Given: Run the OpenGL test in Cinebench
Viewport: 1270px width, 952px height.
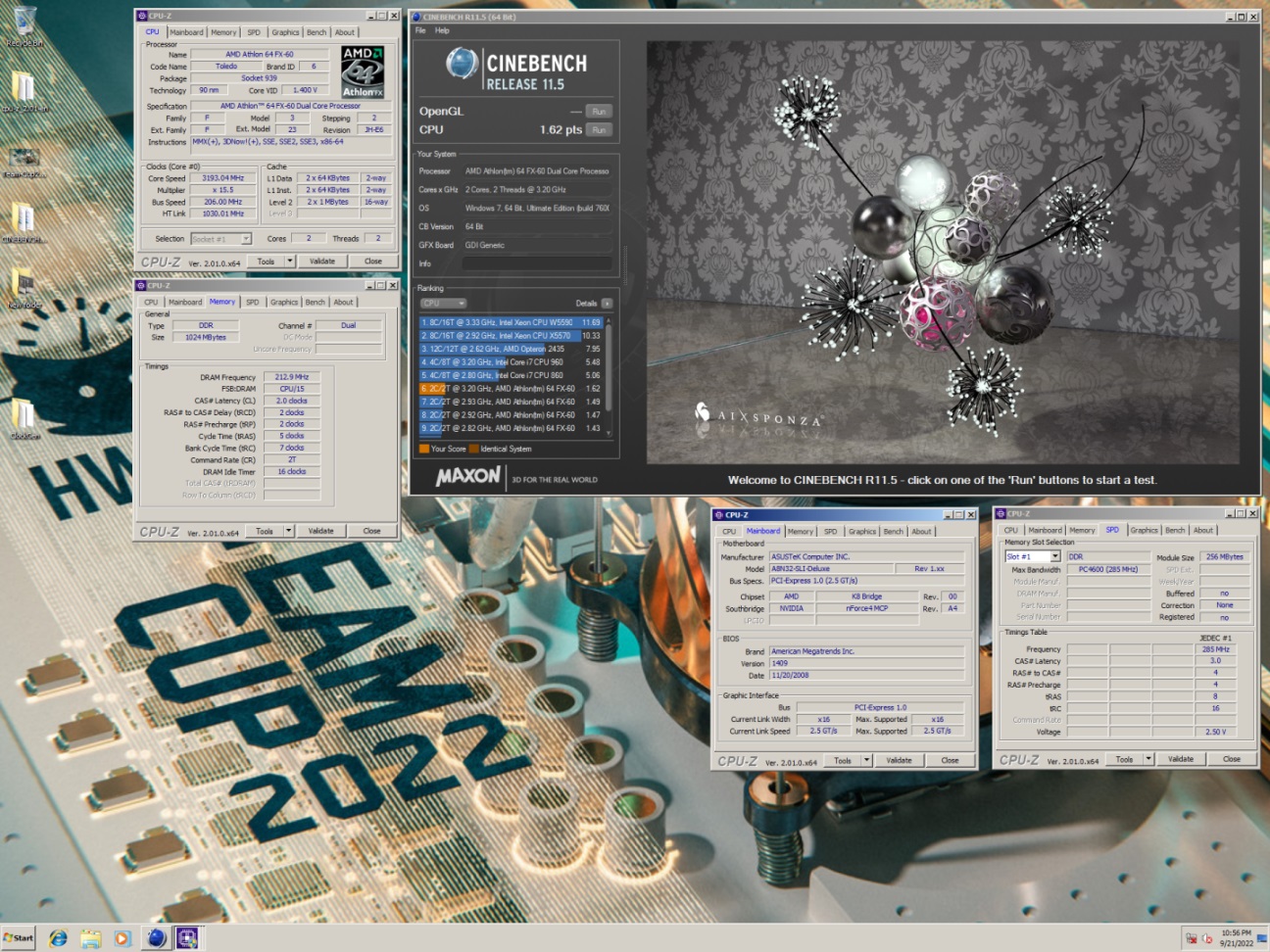Looking at the screenshot, I should coord(599,112).
